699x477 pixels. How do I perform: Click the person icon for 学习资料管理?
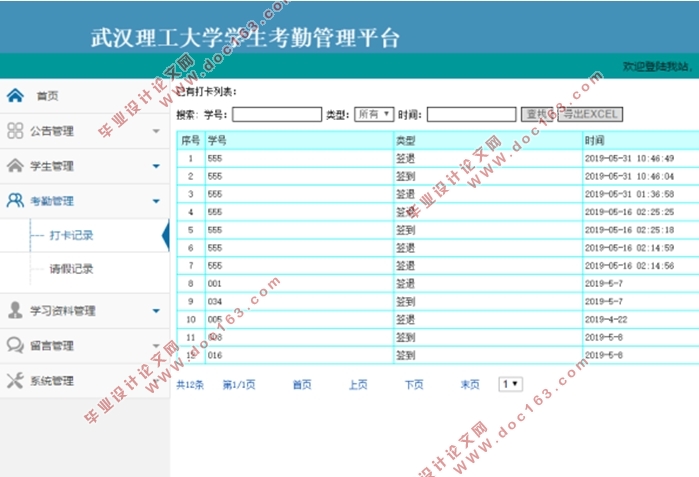click(15, 310)
